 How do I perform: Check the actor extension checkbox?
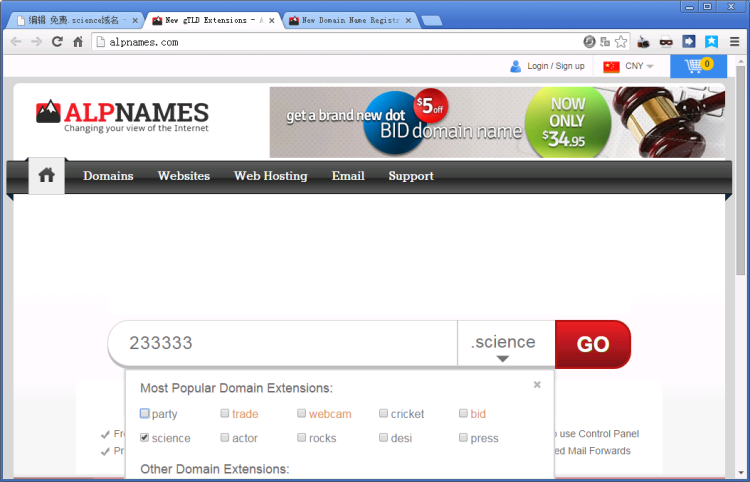pyautogui.click(x=224, y=438)
